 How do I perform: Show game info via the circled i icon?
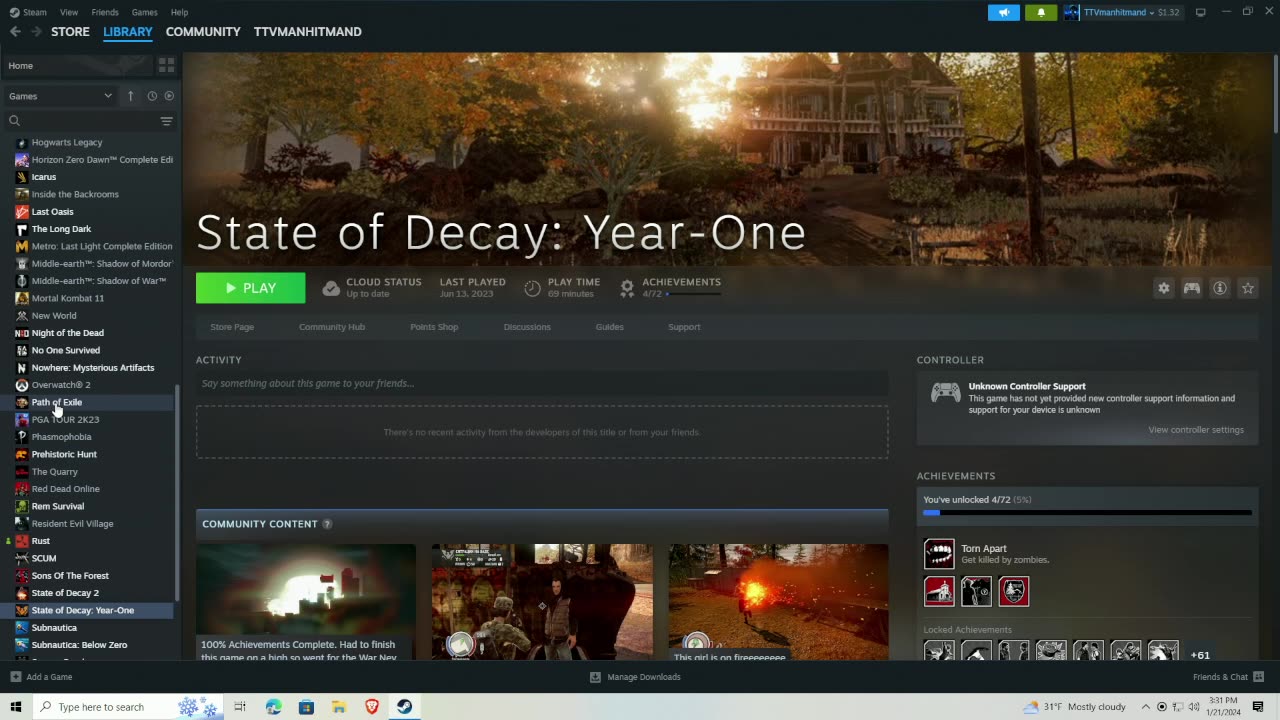tap(1220, 288)
